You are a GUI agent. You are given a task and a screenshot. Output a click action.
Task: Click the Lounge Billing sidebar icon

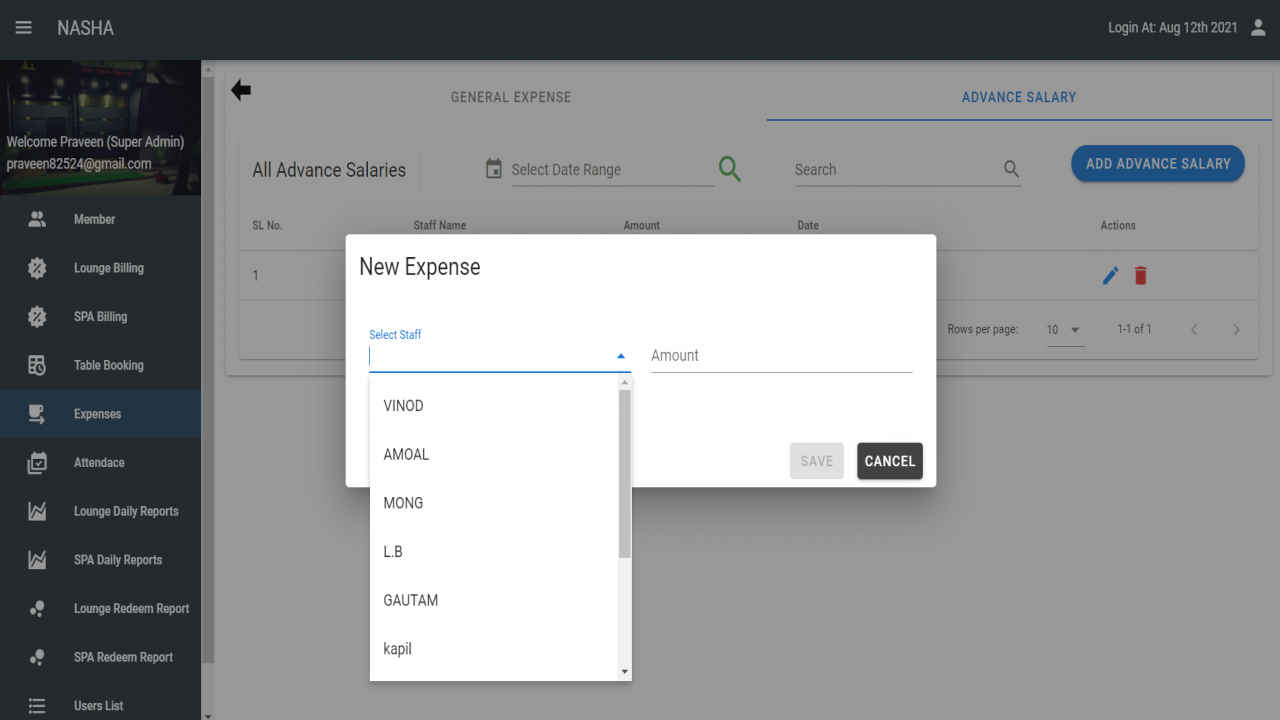tap(37, 268)
